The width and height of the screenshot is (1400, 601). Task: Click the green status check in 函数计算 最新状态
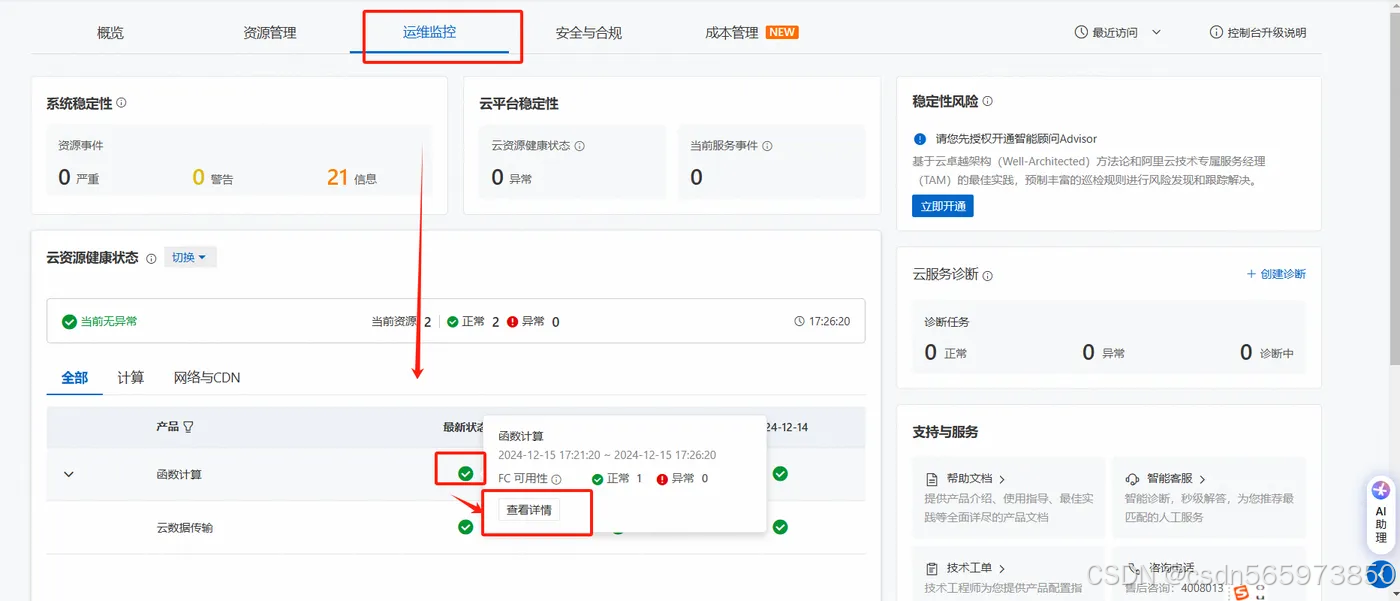465,473
